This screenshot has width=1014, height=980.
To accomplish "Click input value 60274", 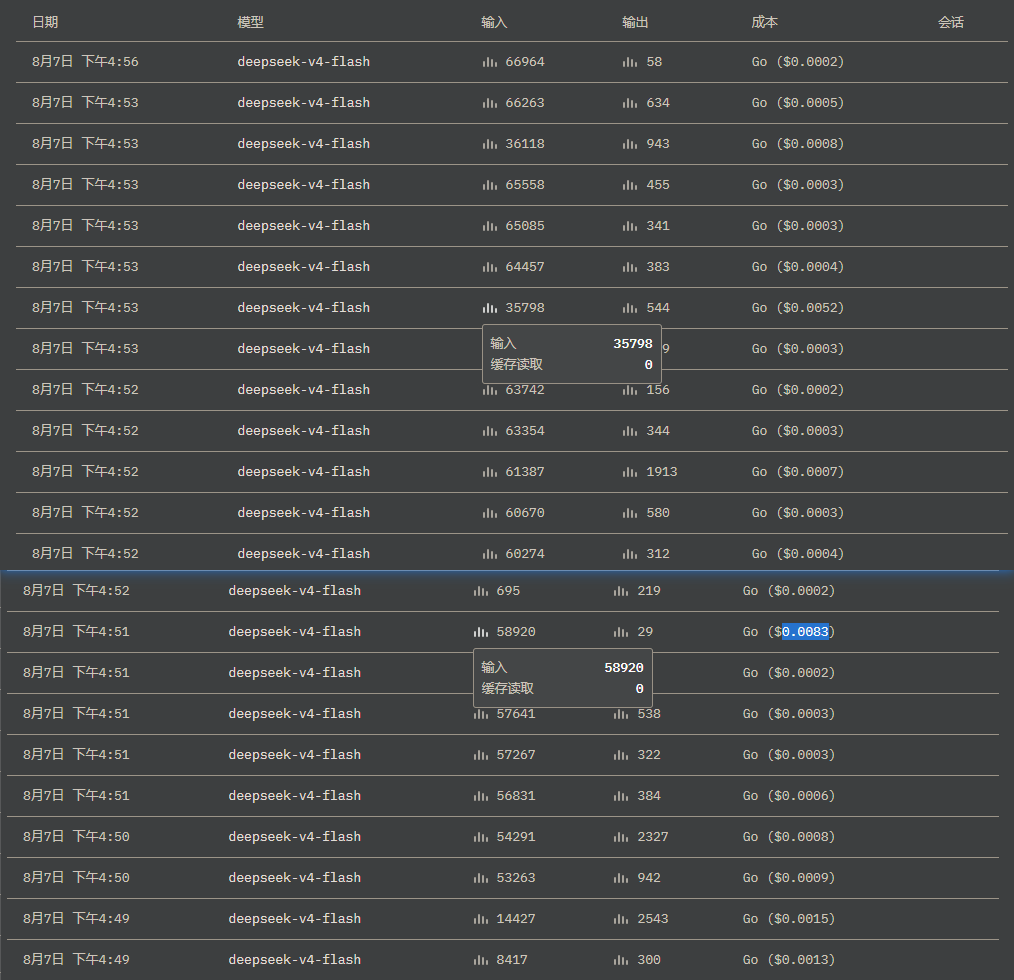I will tap(525, 554).
